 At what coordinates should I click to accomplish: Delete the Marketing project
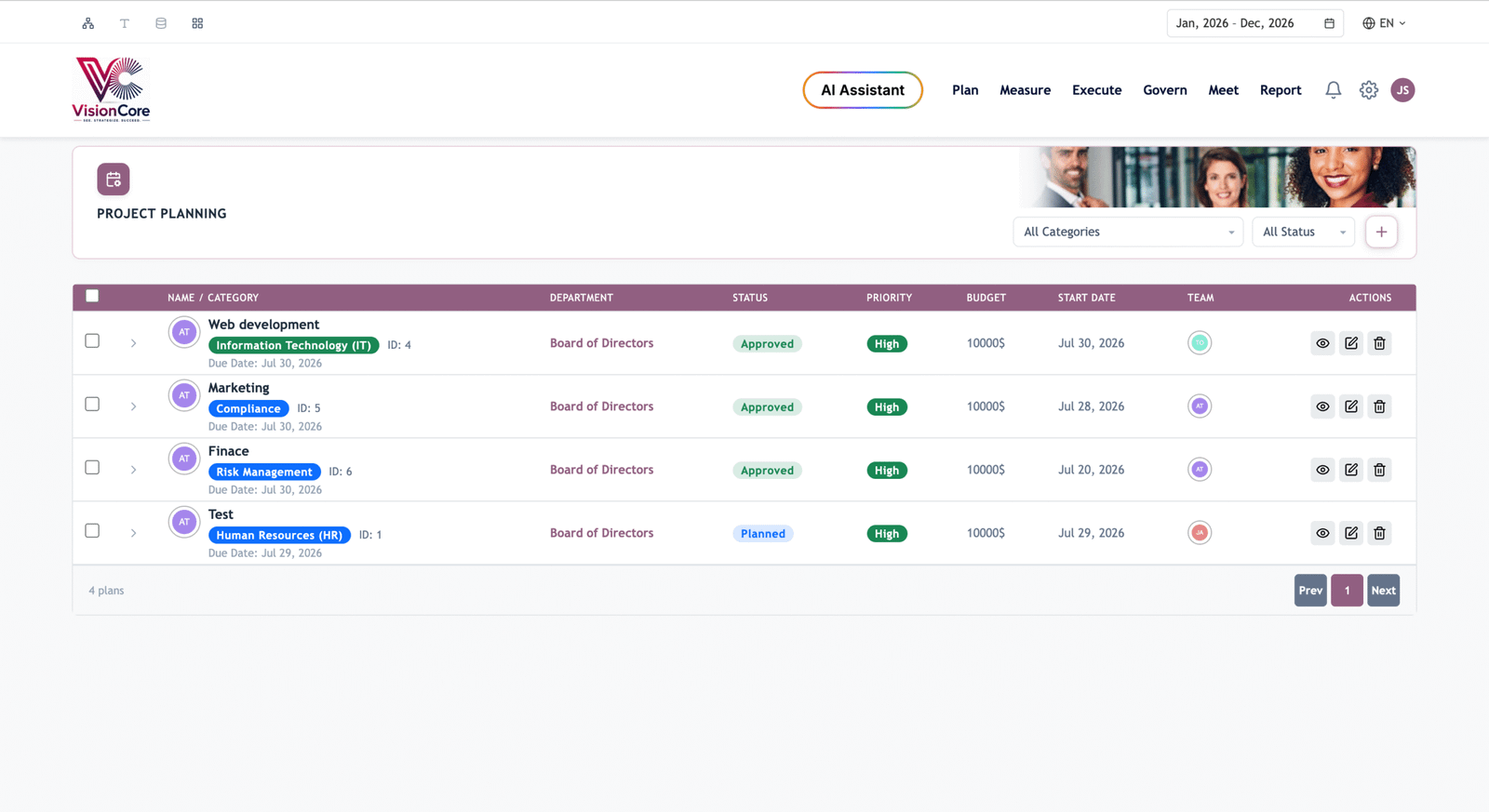click(1380, 406)
